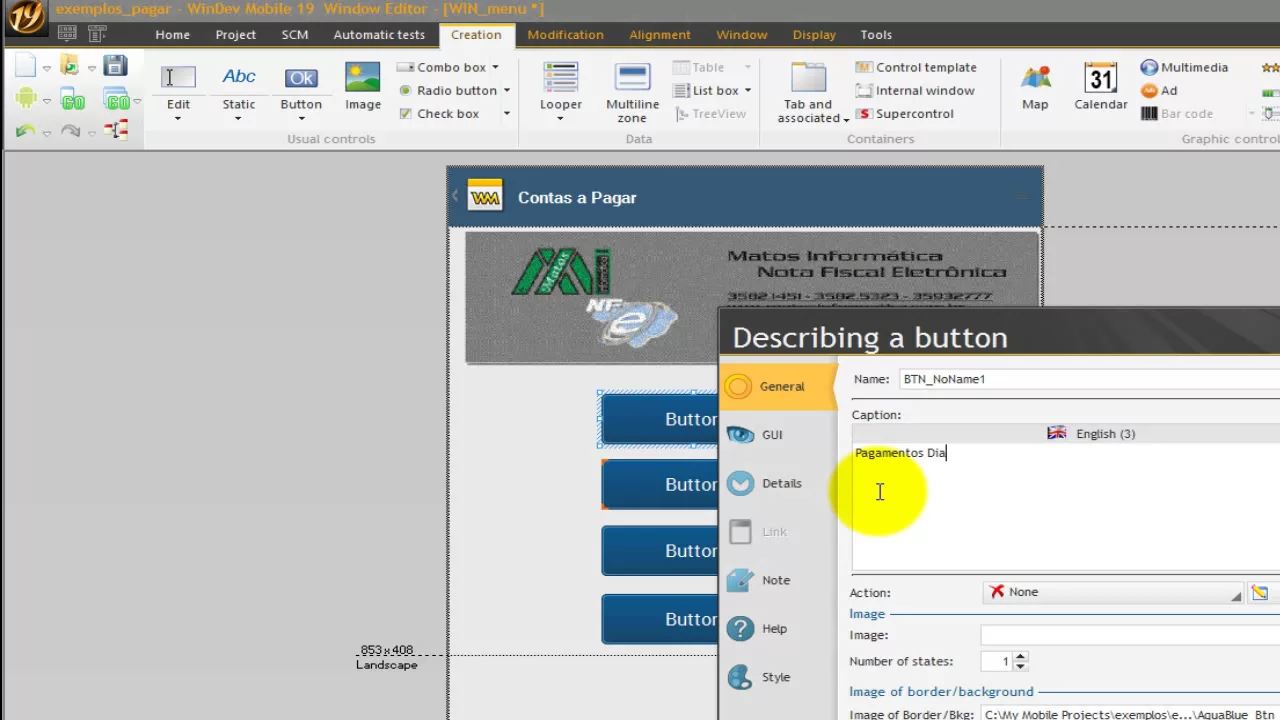The image size is (1280, 720).
Task: Open the Radio button dropdown arrow
Action: 507,90
